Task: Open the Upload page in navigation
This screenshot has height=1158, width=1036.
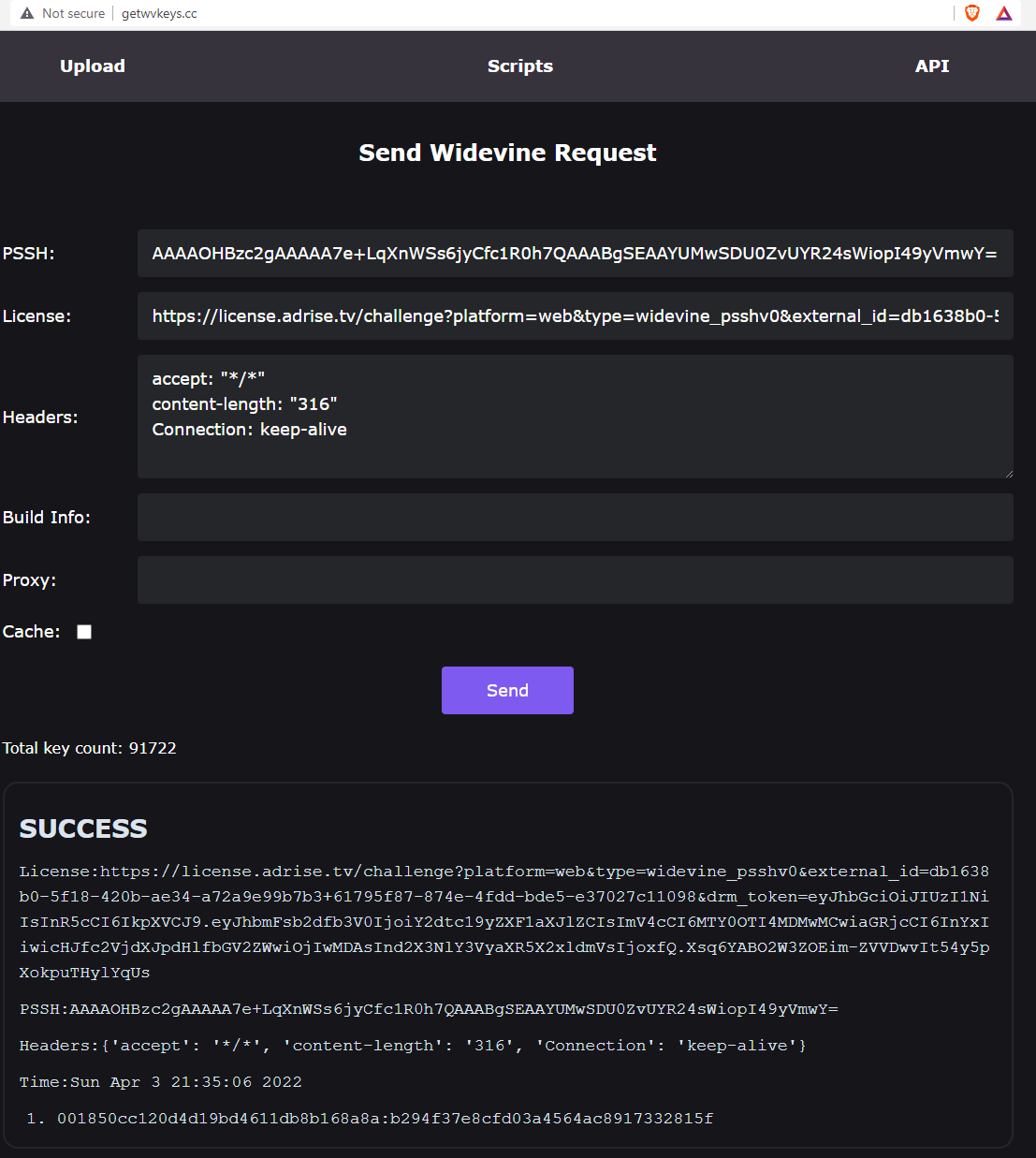Action: tap(93, 66)
